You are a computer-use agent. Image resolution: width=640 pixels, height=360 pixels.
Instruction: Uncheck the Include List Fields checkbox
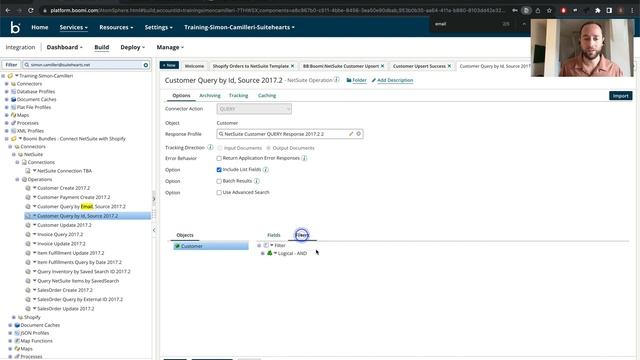219,169
